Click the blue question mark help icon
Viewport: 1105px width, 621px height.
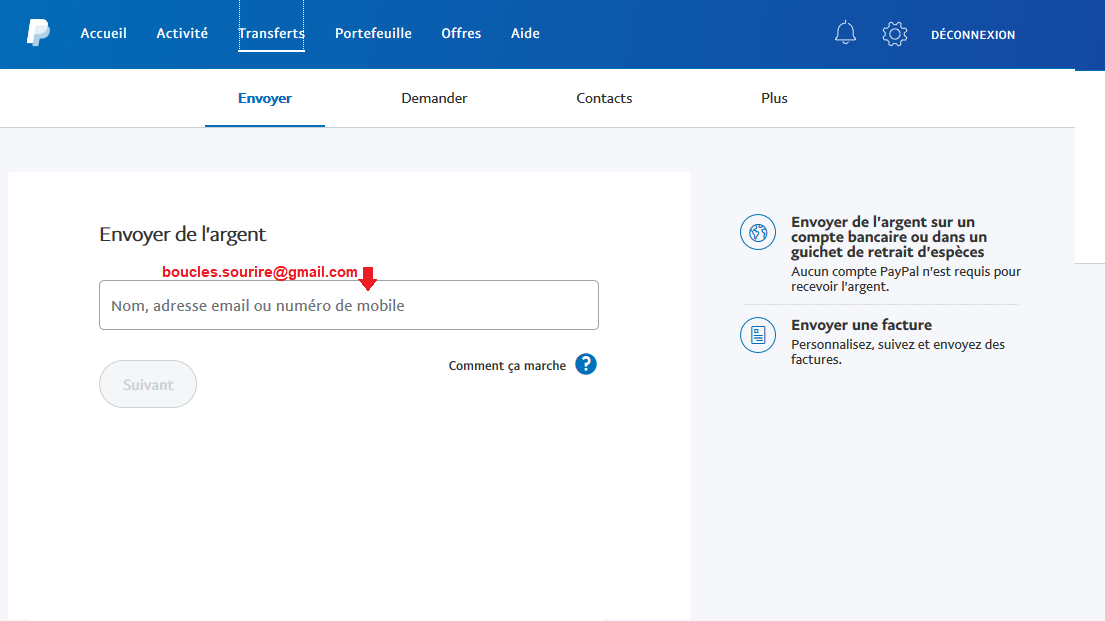tap(586, 364)
